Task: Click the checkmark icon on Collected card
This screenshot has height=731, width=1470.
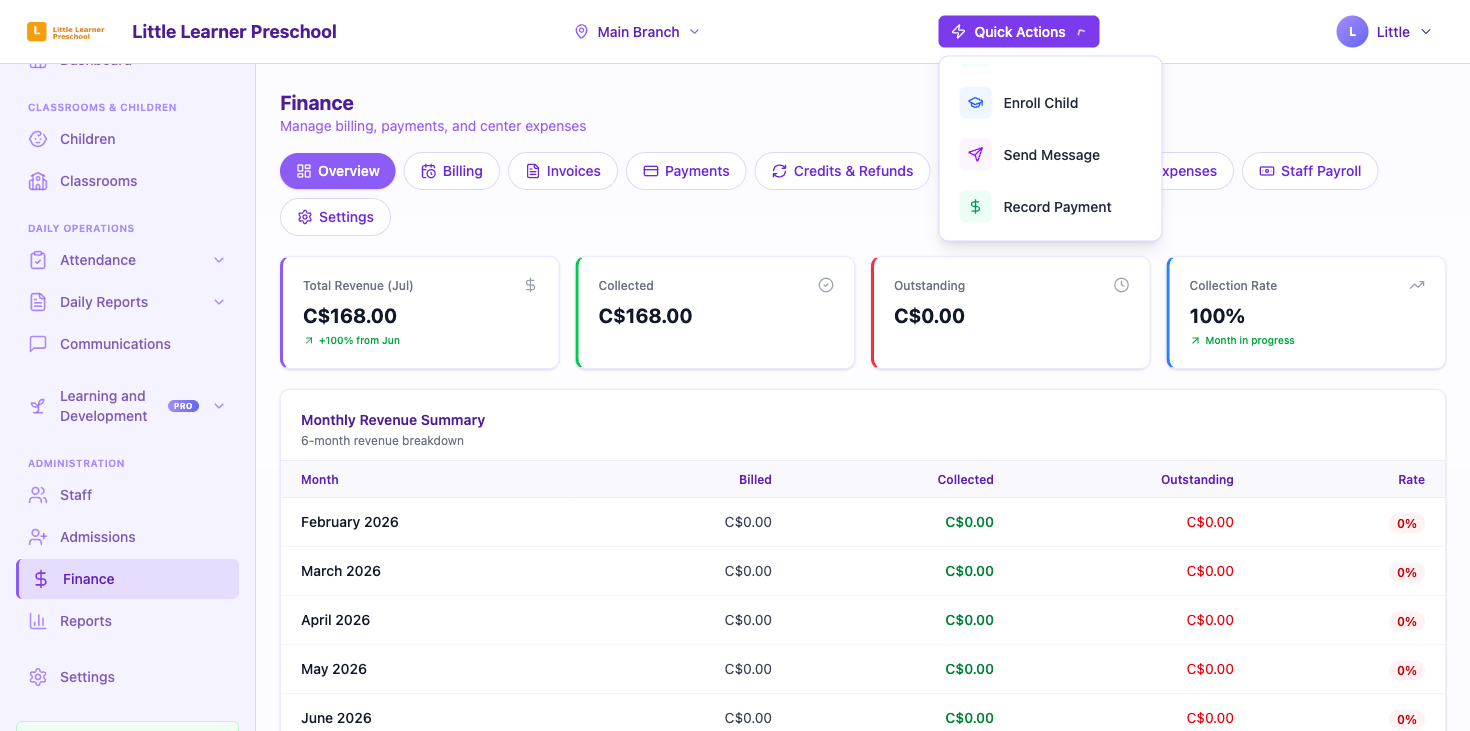Action: 826,285
